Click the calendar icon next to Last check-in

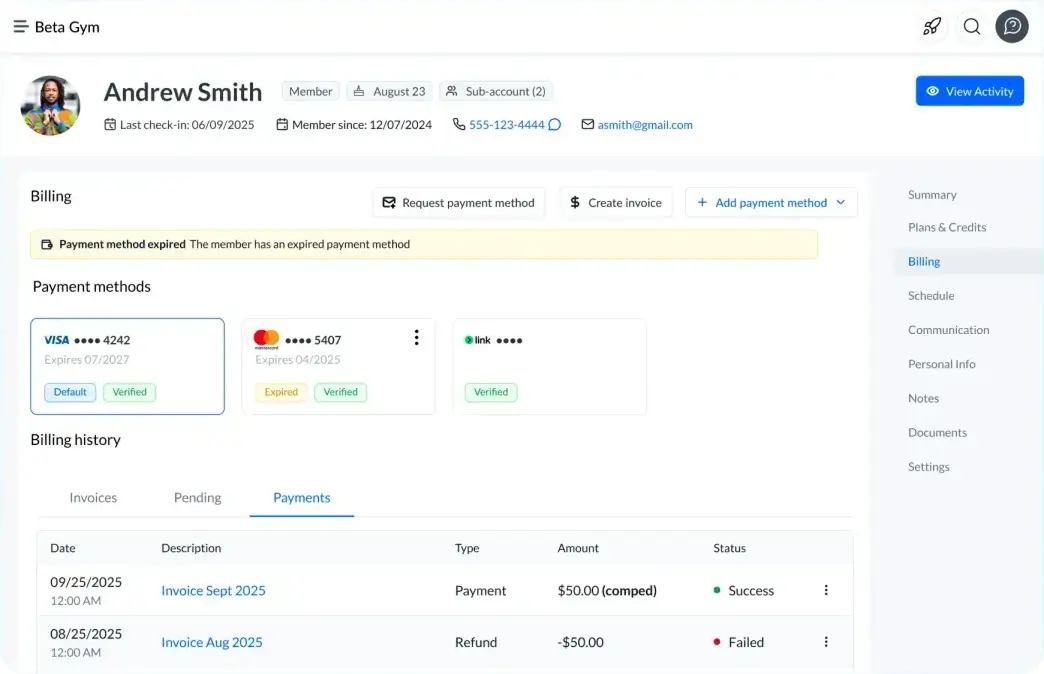pyautogui.click(x=113, y=124)
